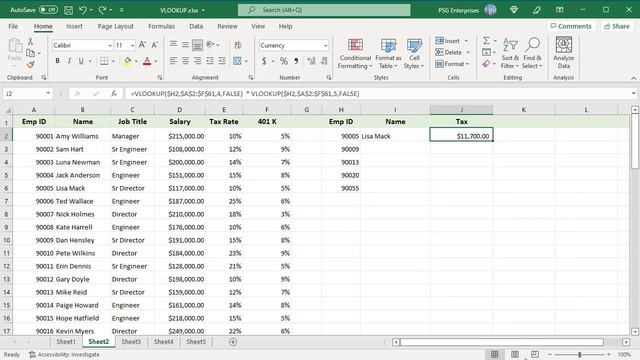The width and height of the screenshot is (640, 360).
Task: Add a new sheet with plus icon
Action: click(233, 342)
